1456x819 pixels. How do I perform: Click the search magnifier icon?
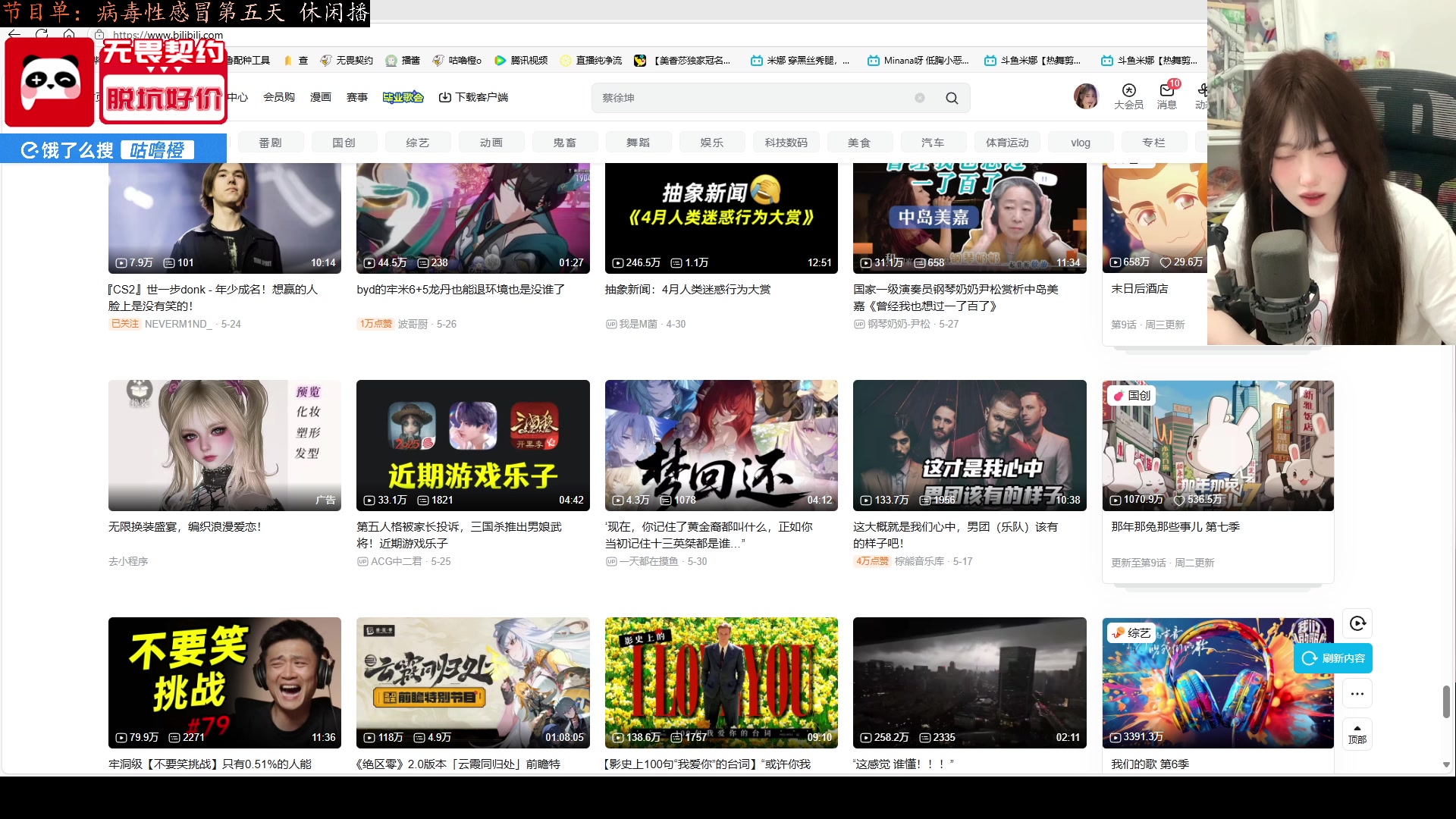pos(952,98)
